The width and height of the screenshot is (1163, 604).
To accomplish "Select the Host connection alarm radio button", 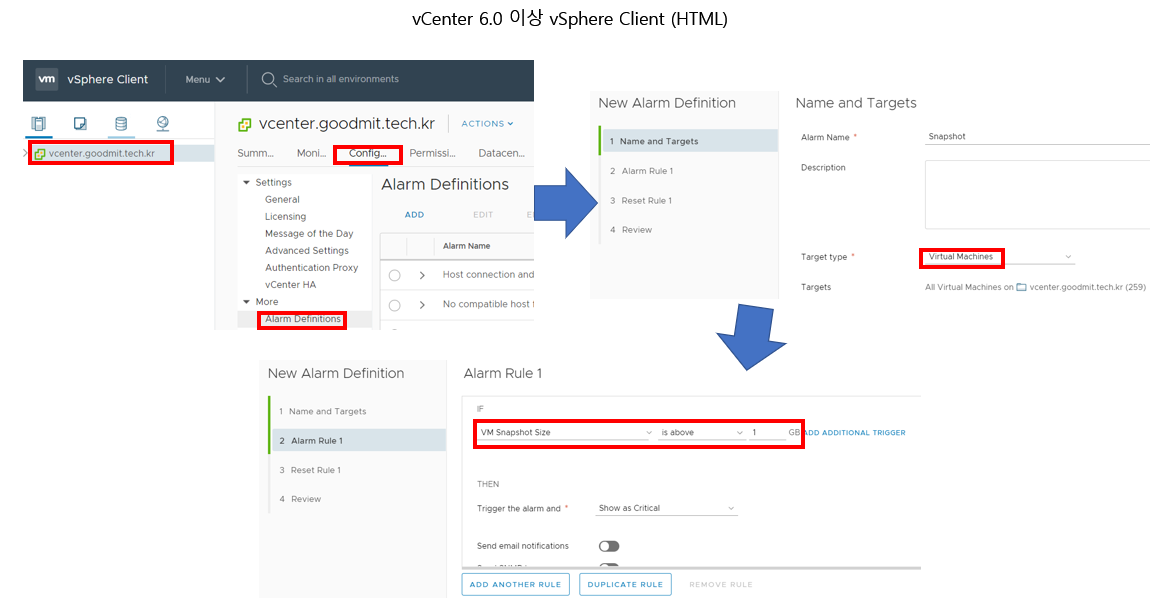I will point(395,275).
